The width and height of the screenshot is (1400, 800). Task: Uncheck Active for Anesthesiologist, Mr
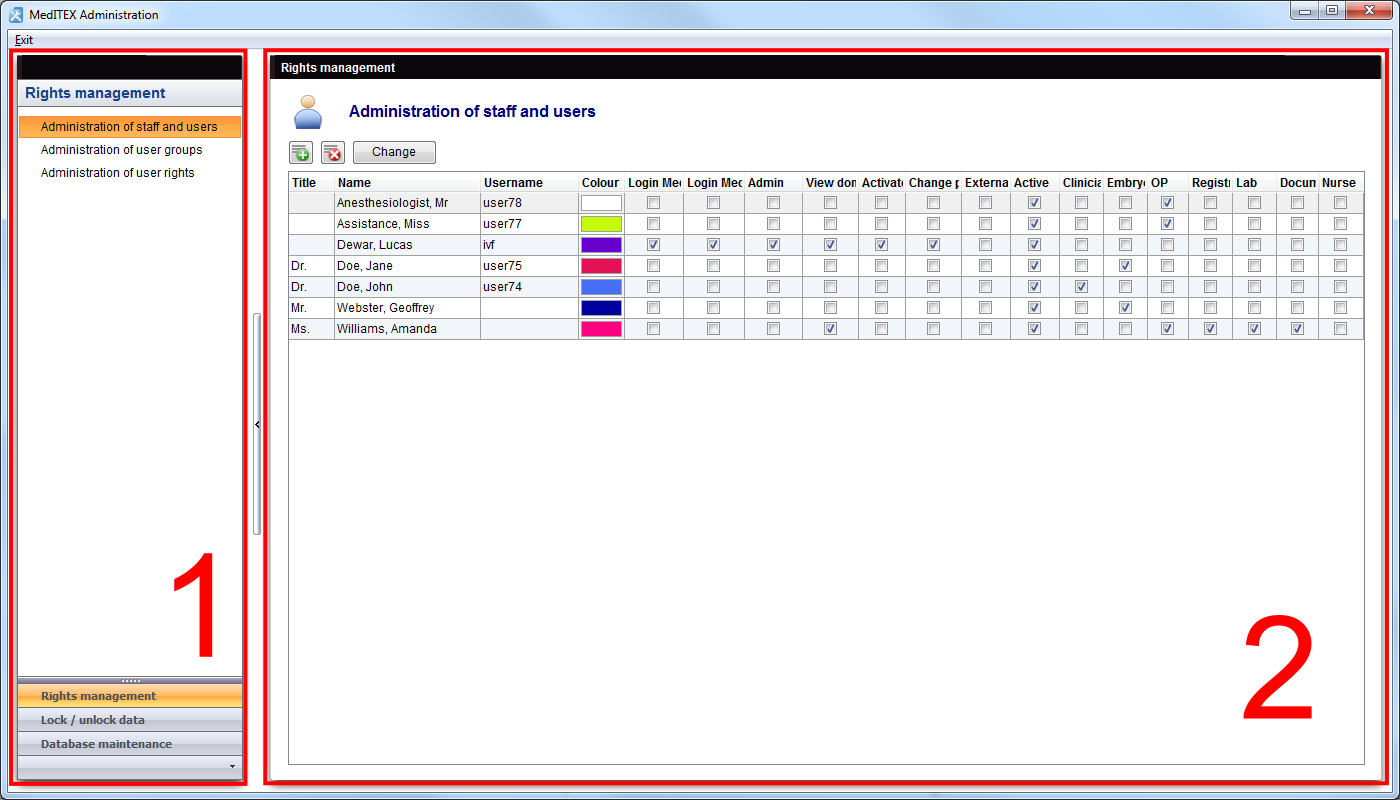1034,203
